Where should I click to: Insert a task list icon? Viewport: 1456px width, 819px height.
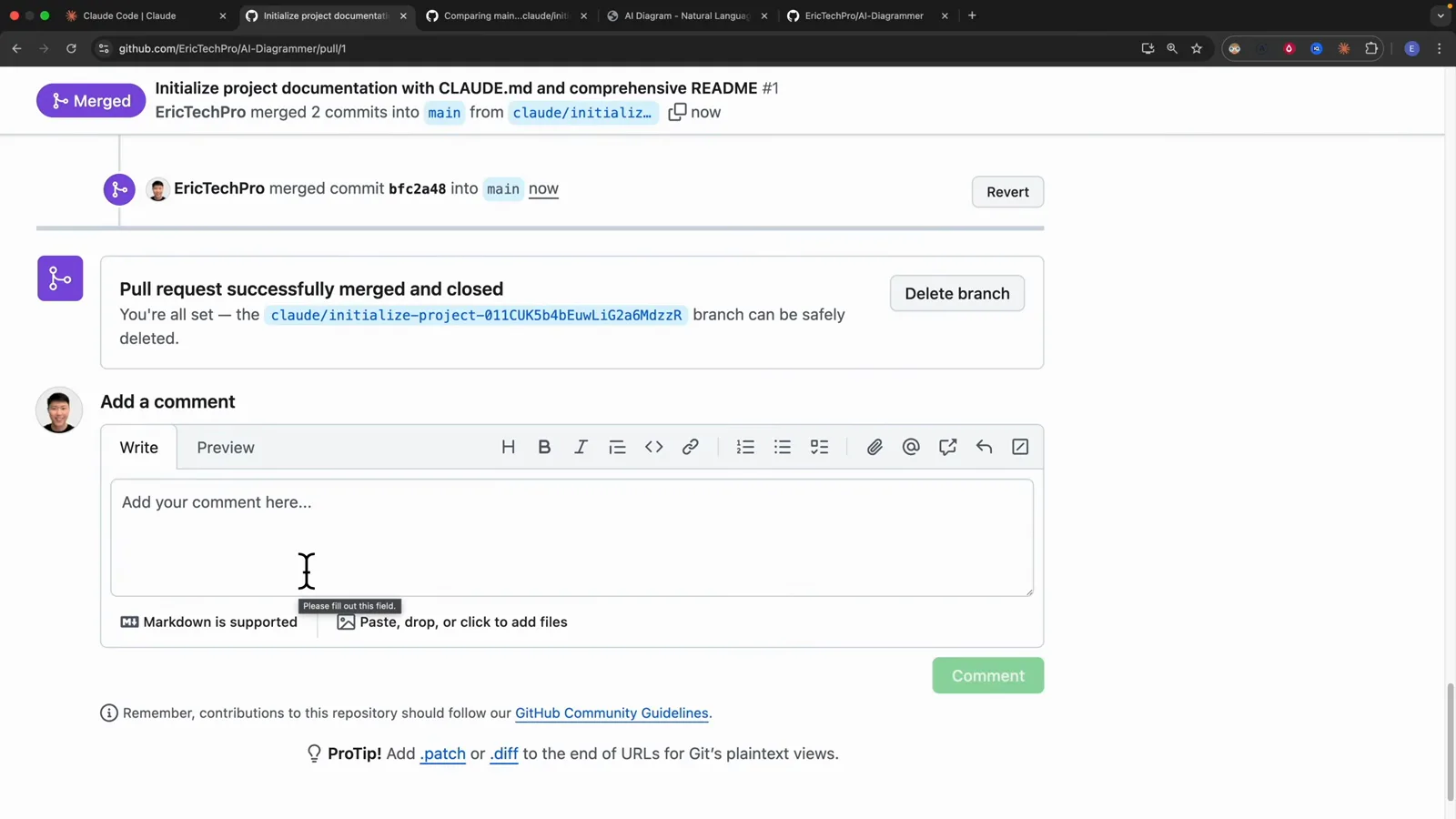point(819,447)
